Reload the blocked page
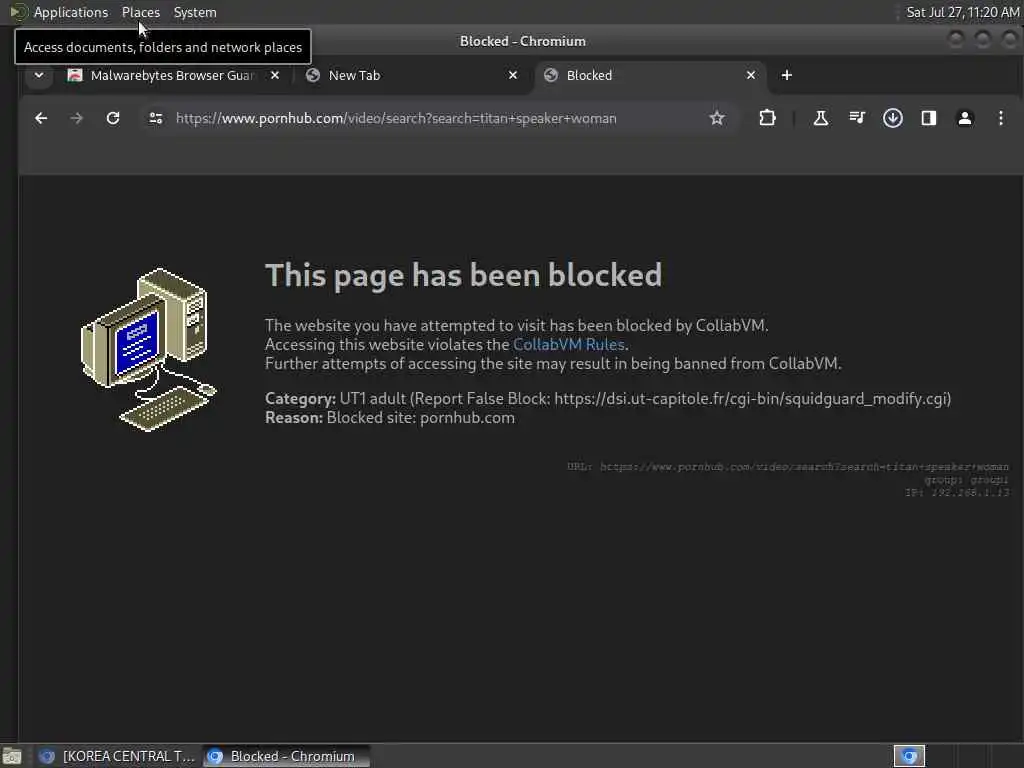This screenshot has height=768, width=1024. 113,118
